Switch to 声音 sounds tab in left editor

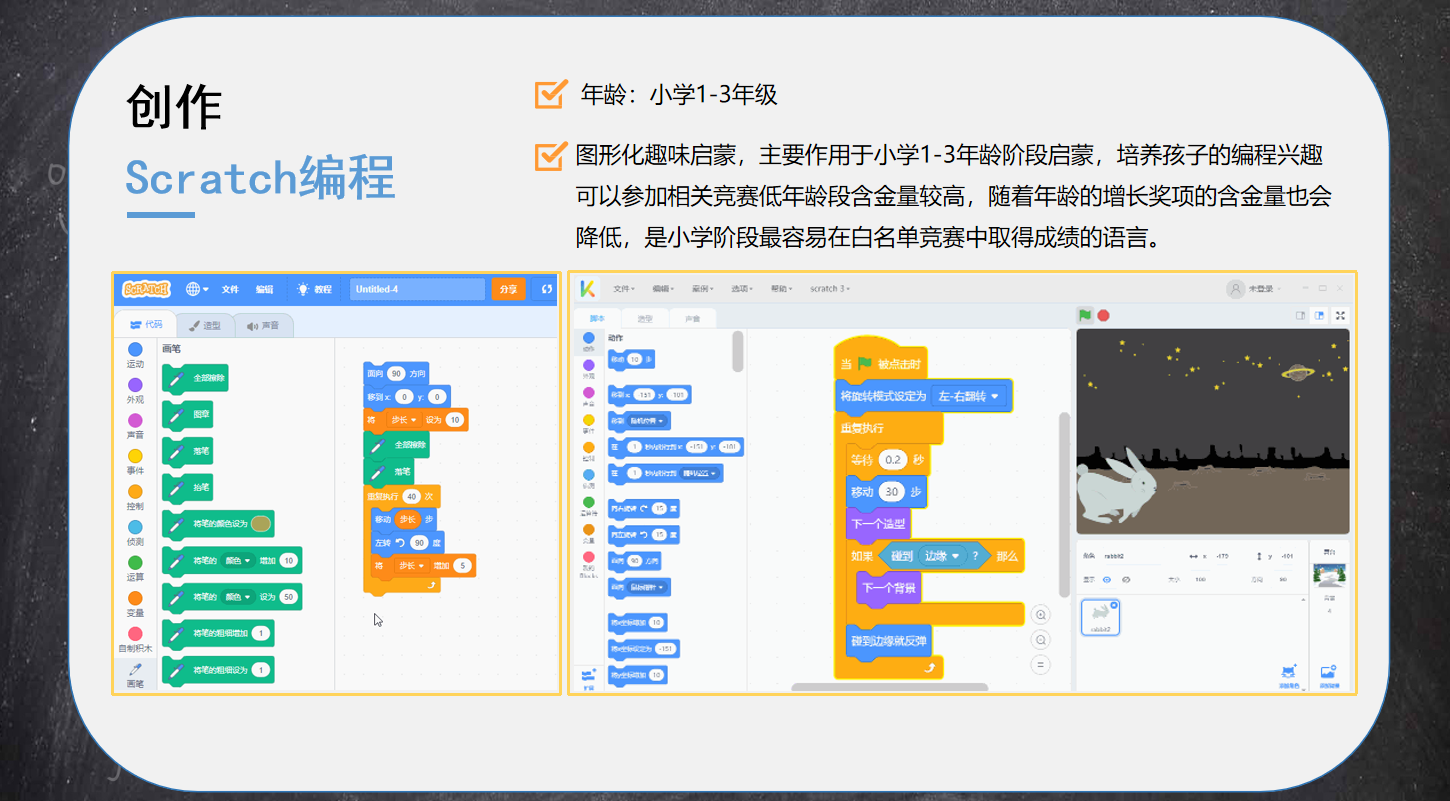pyautogui.click(x=264, y=325)
